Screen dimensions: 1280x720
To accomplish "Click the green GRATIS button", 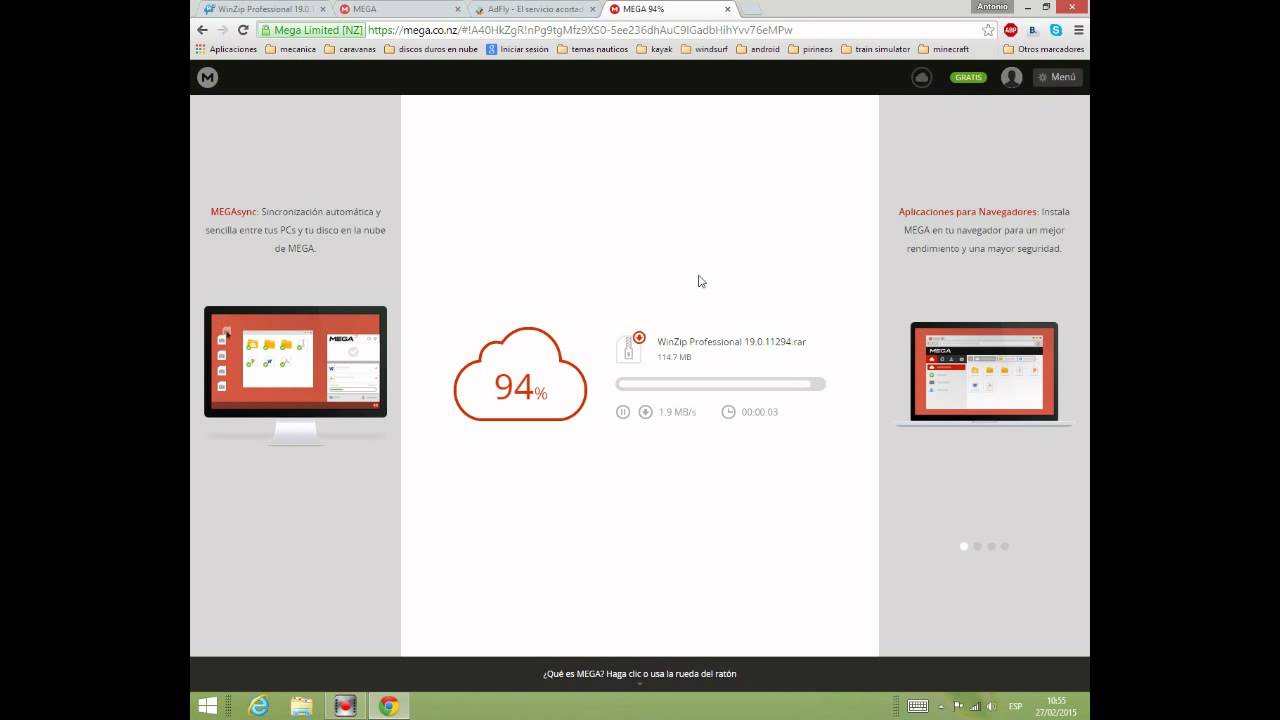I will pos(968,77).
